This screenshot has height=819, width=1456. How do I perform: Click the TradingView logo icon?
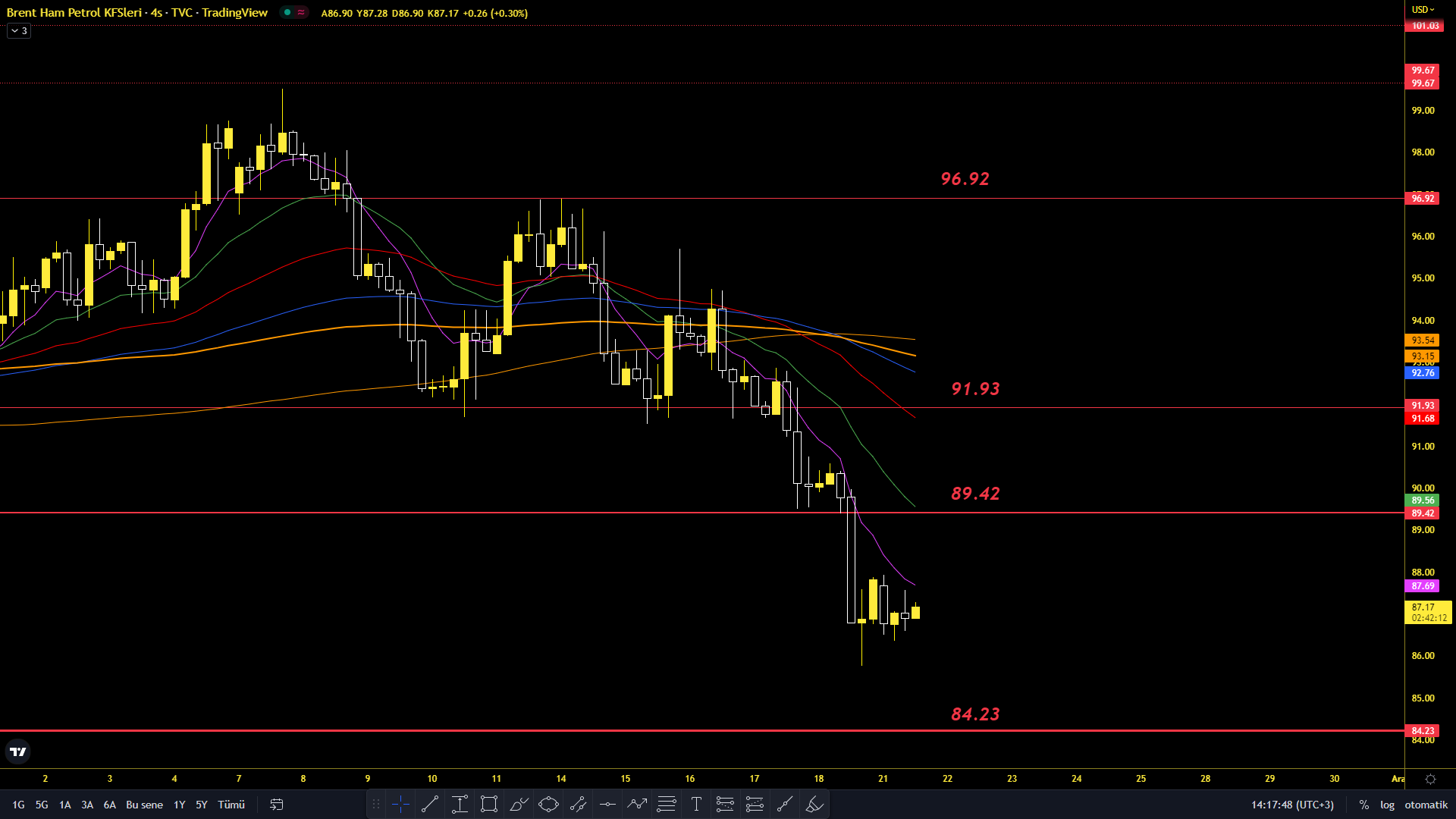(18, 752)
